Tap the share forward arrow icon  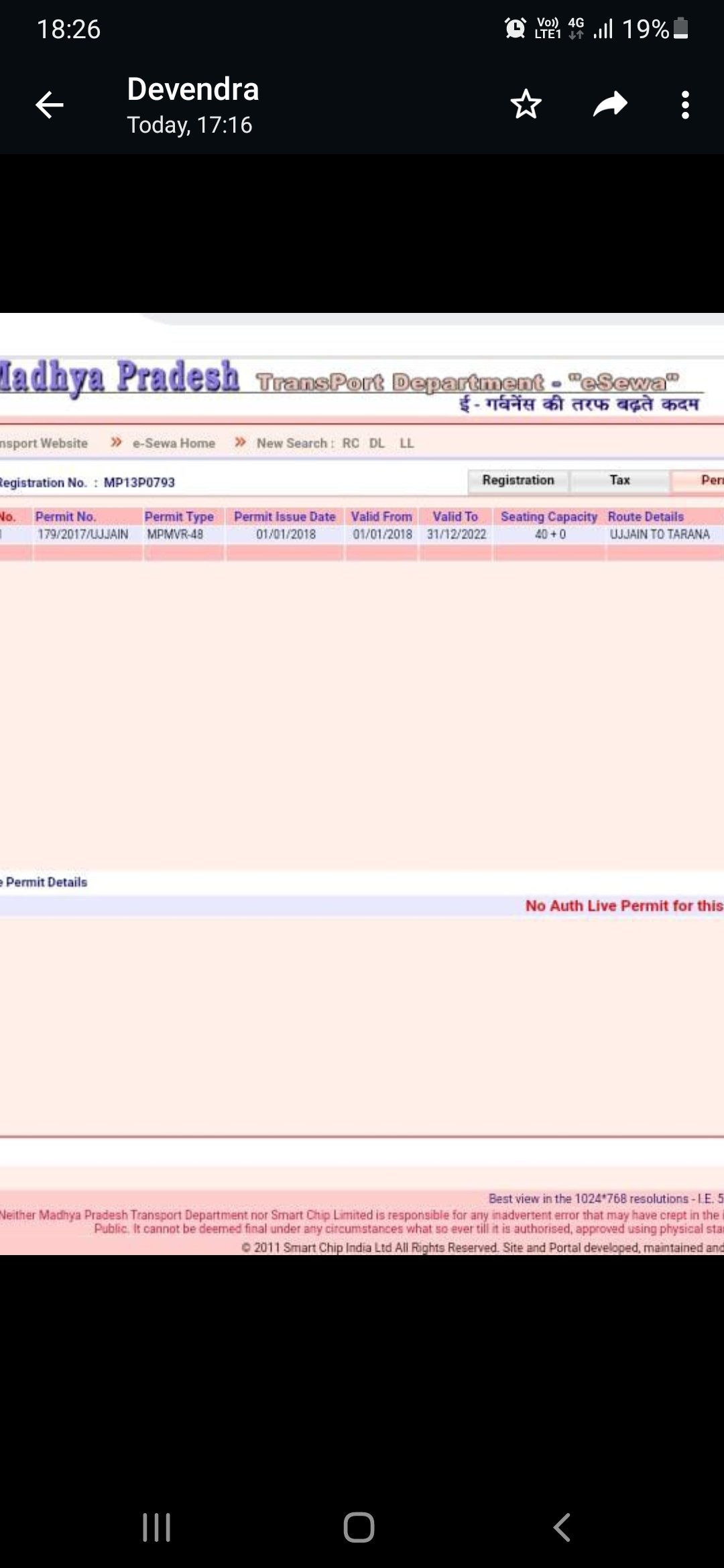point(609,105)
